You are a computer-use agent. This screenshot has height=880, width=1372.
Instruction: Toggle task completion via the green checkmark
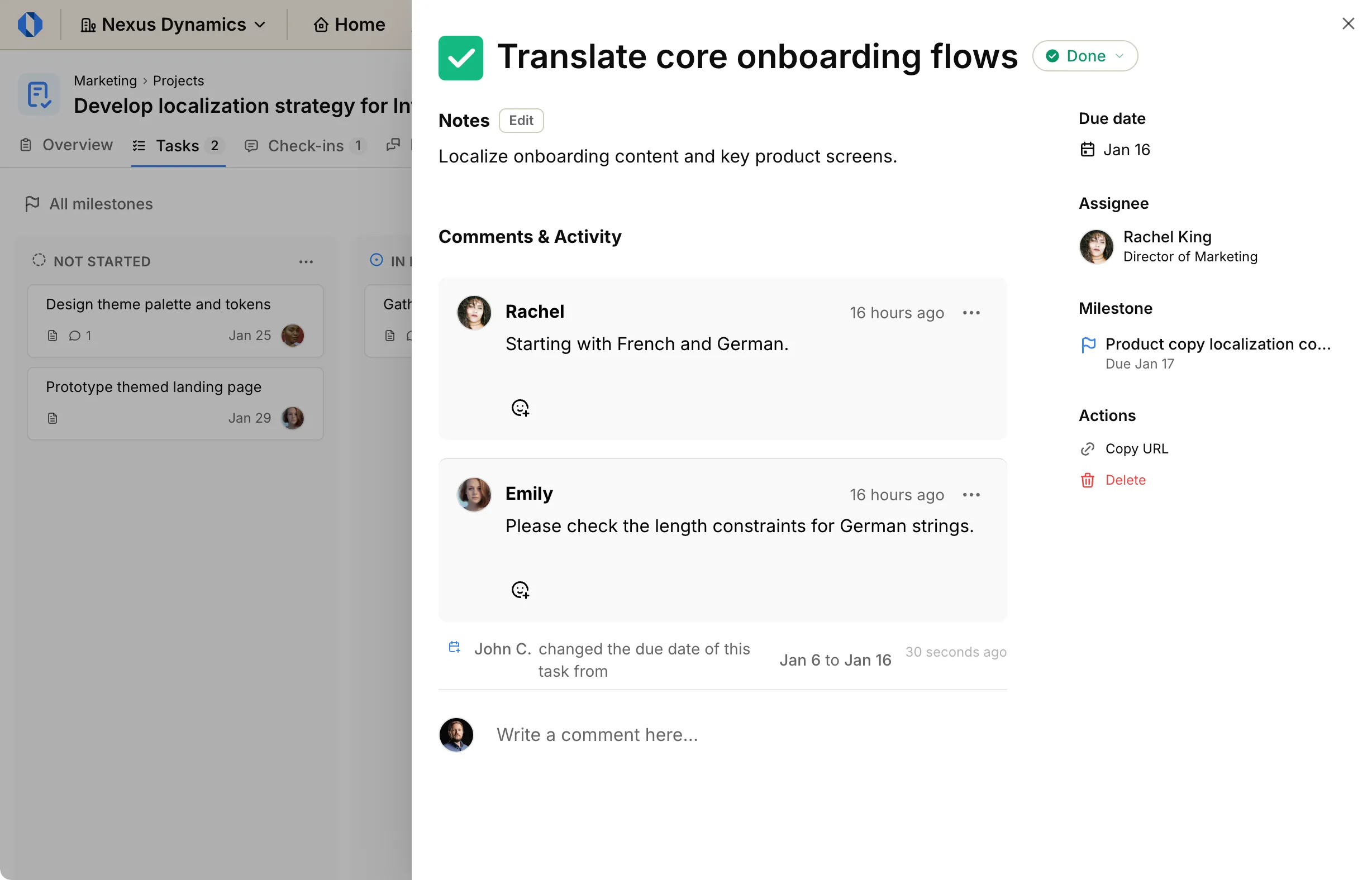click(461, 56)
